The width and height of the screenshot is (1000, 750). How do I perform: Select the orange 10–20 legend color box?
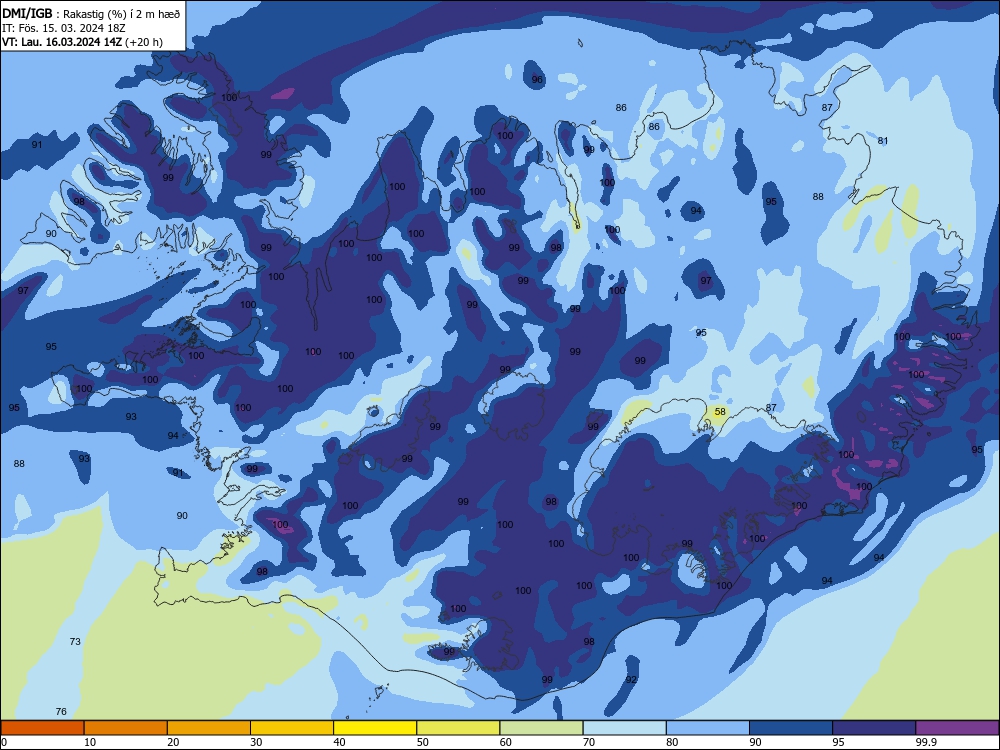click(x=126, y=728)
